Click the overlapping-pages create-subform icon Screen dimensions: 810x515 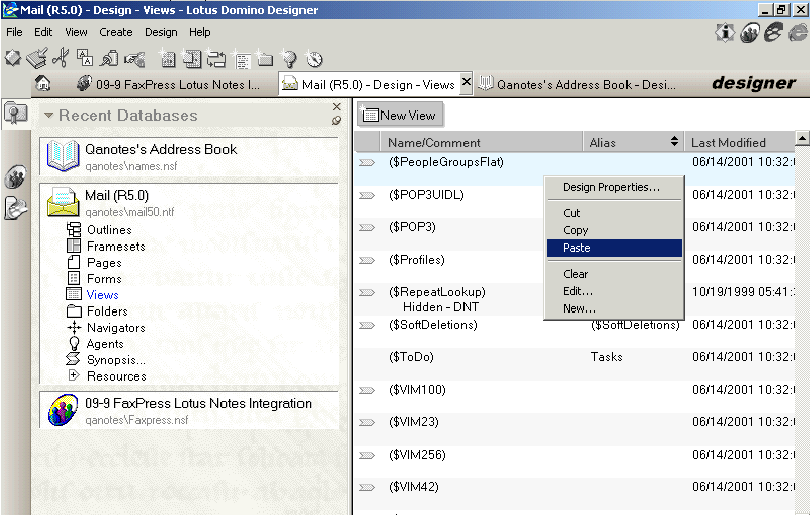point(192,58)
